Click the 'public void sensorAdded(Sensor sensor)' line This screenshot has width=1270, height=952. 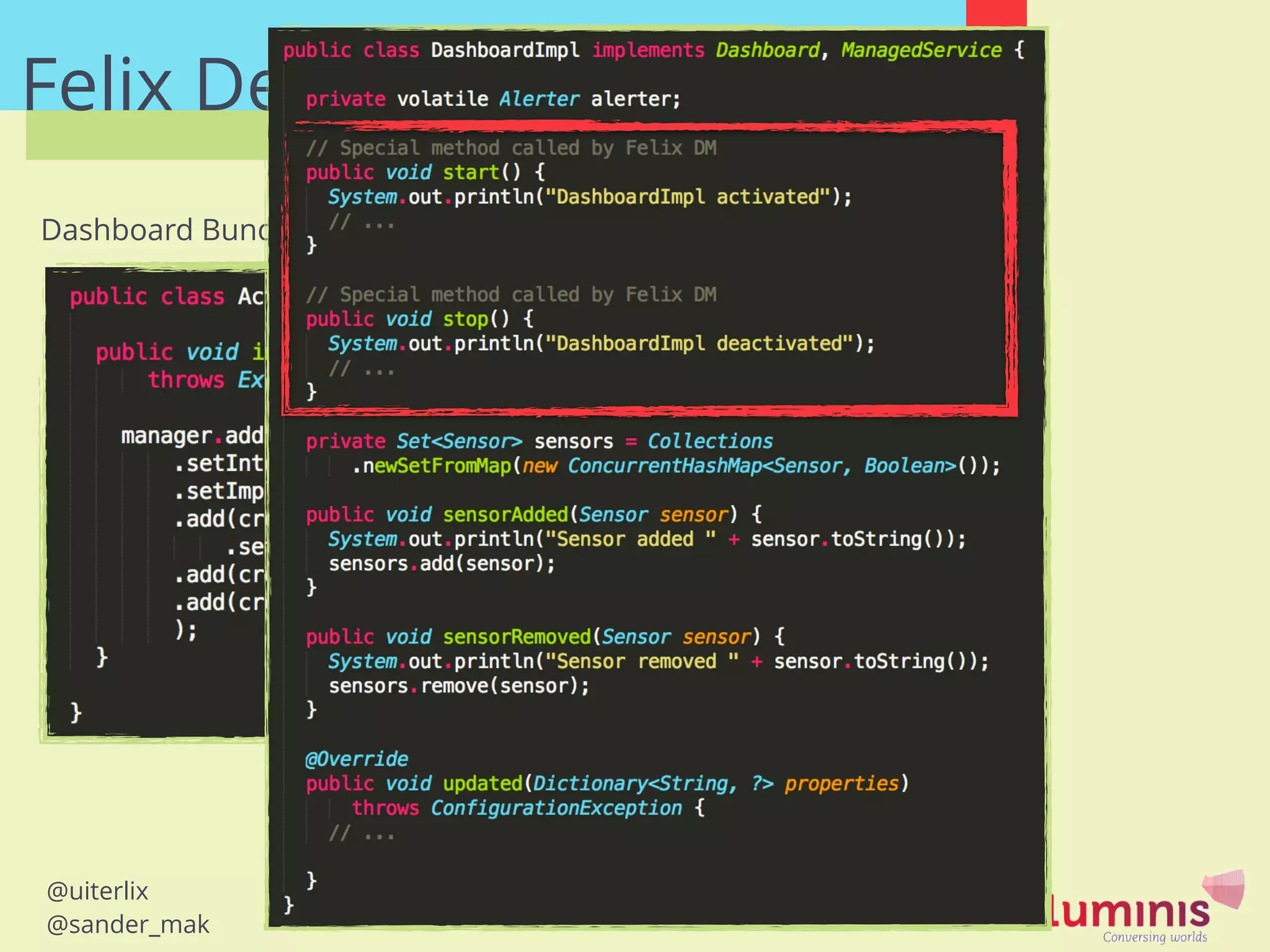pos(534,514)
